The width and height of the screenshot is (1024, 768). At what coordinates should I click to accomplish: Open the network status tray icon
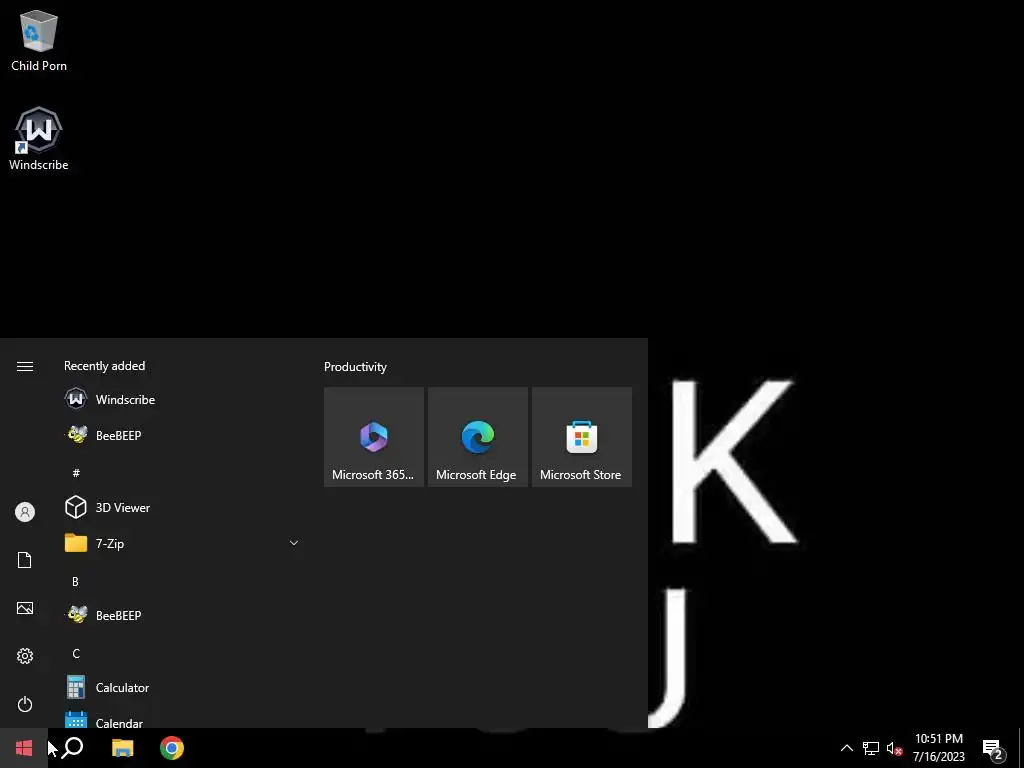coord(871,748)
